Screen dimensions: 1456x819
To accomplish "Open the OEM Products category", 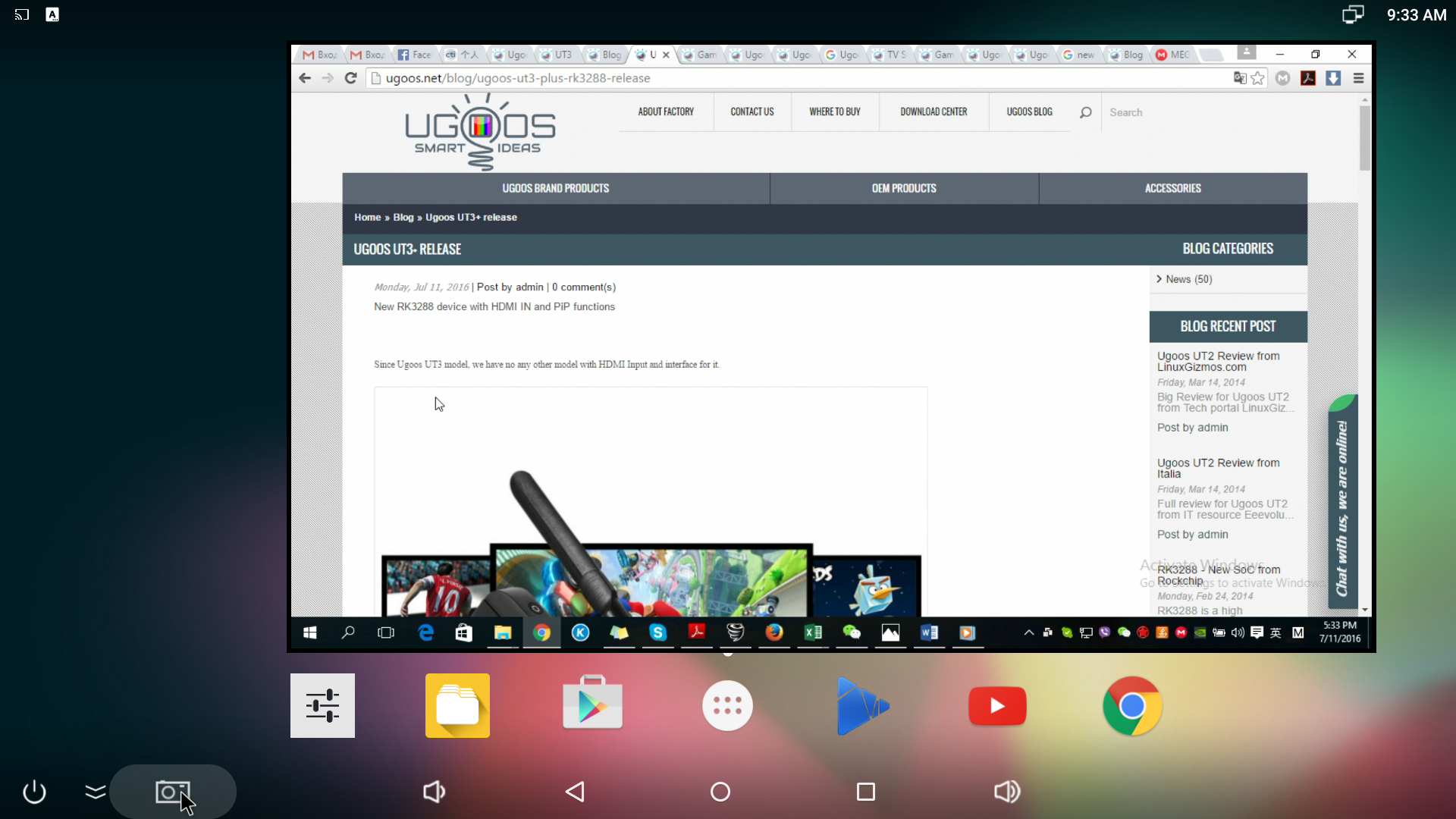I will (x=904, y=188).
